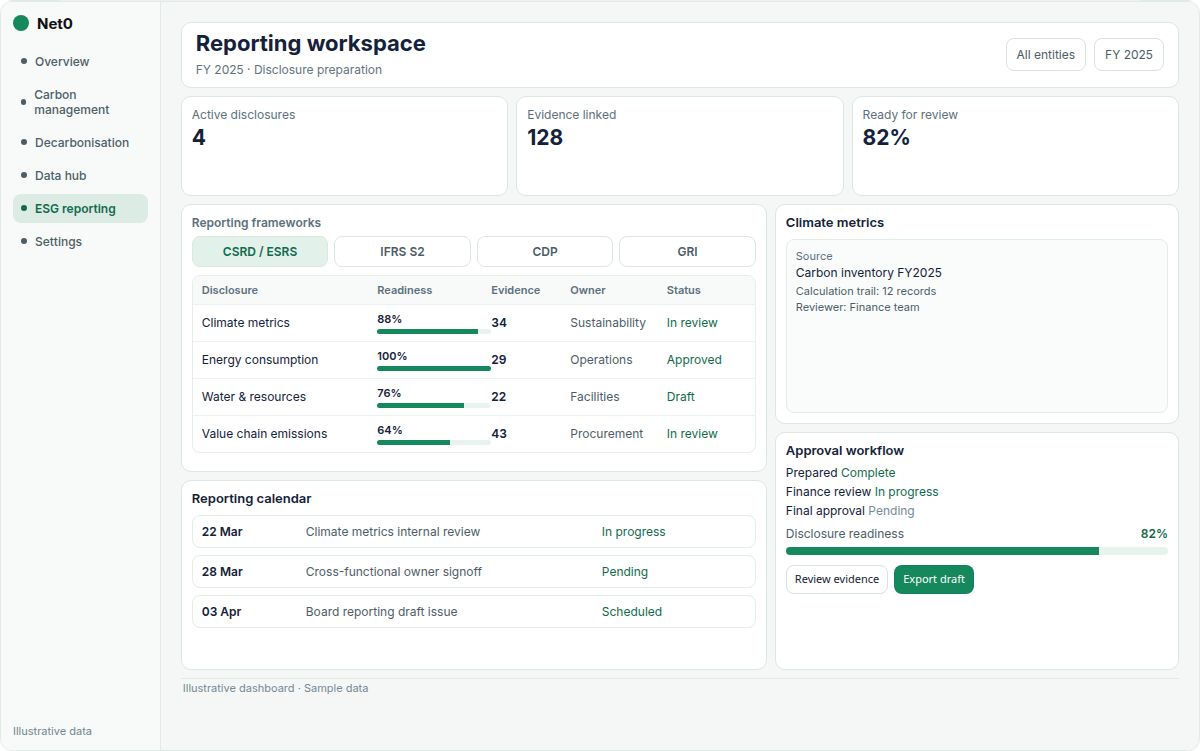
Task: Switch to the CSRD / ESRS tab
Action: pyautogui.click(x=260, y=252)
